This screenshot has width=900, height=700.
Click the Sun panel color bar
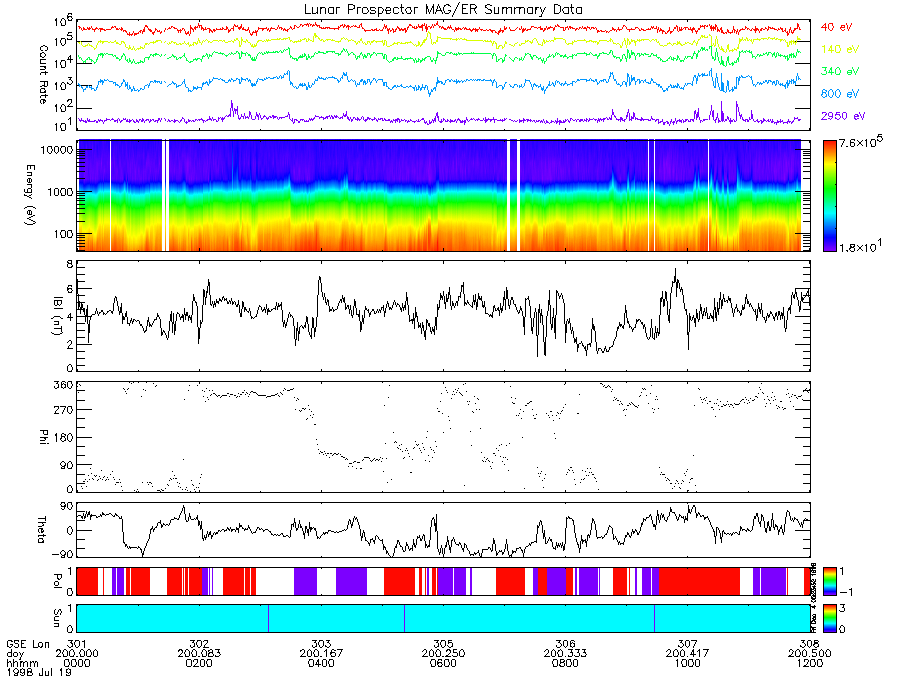pos(829,618)
